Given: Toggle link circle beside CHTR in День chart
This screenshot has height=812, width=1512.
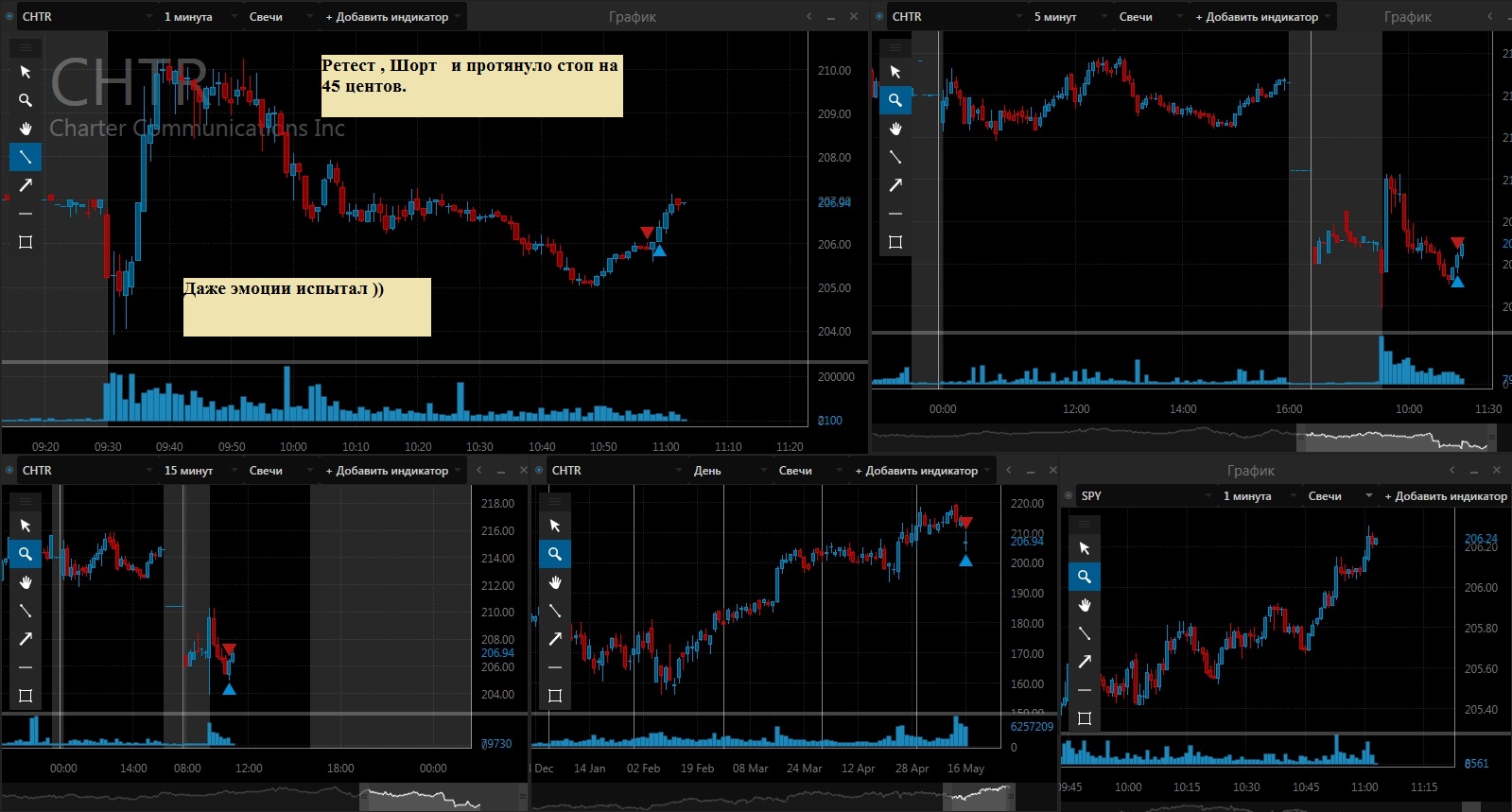Looking at the screenshot, I should click(540, 471).
